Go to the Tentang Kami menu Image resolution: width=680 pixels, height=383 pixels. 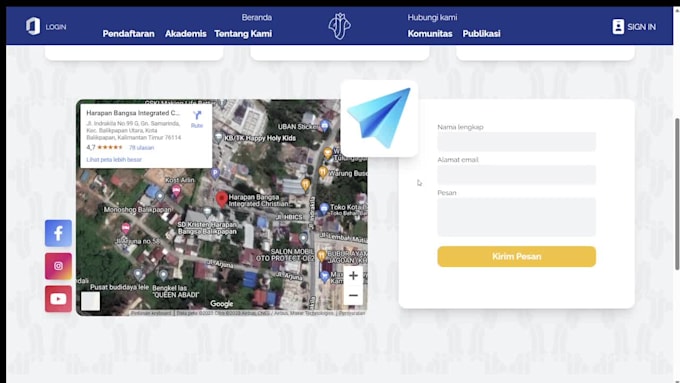click(x=243, y=33)
